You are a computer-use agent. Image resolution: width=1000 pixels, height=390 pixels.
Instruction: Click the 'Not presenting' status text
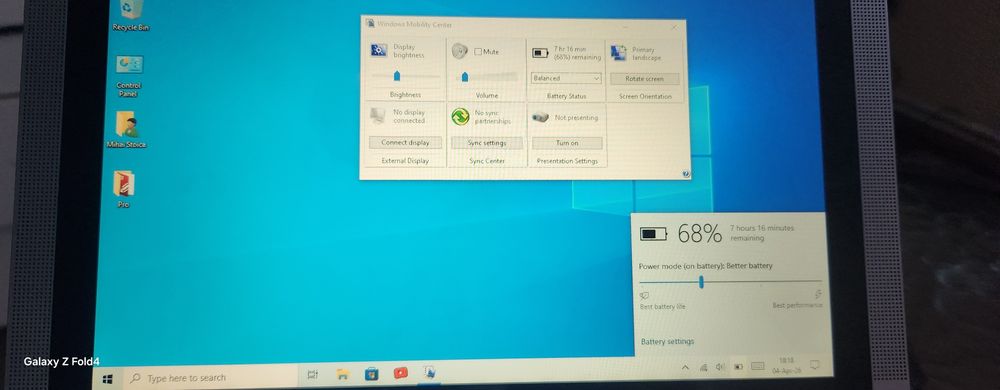point(577,118)
